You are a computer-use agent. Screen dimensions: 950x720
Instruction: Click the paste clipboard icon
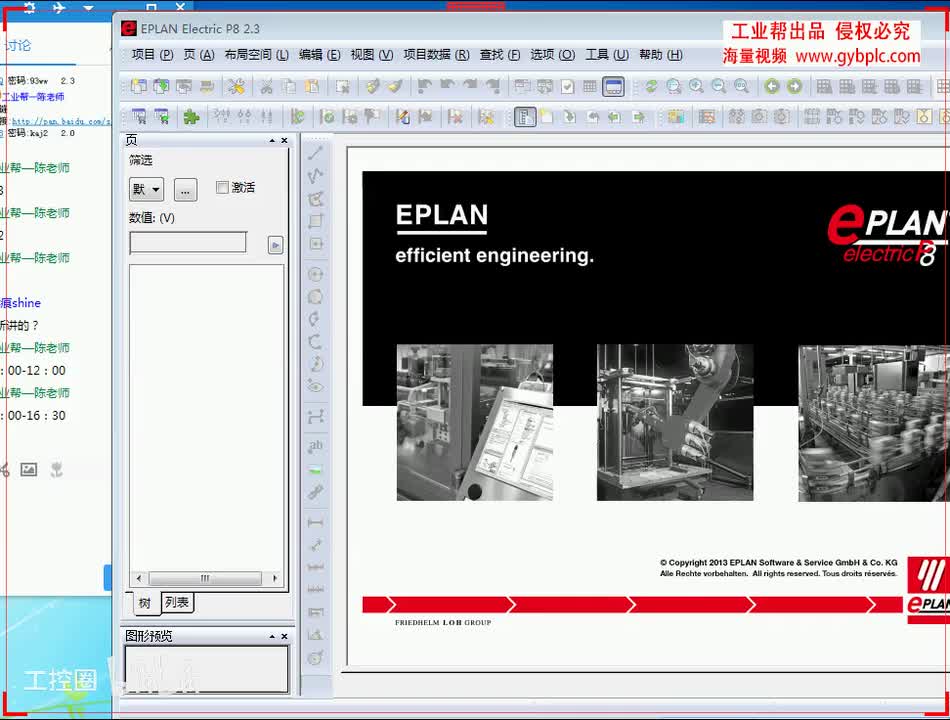coord(311,87)
